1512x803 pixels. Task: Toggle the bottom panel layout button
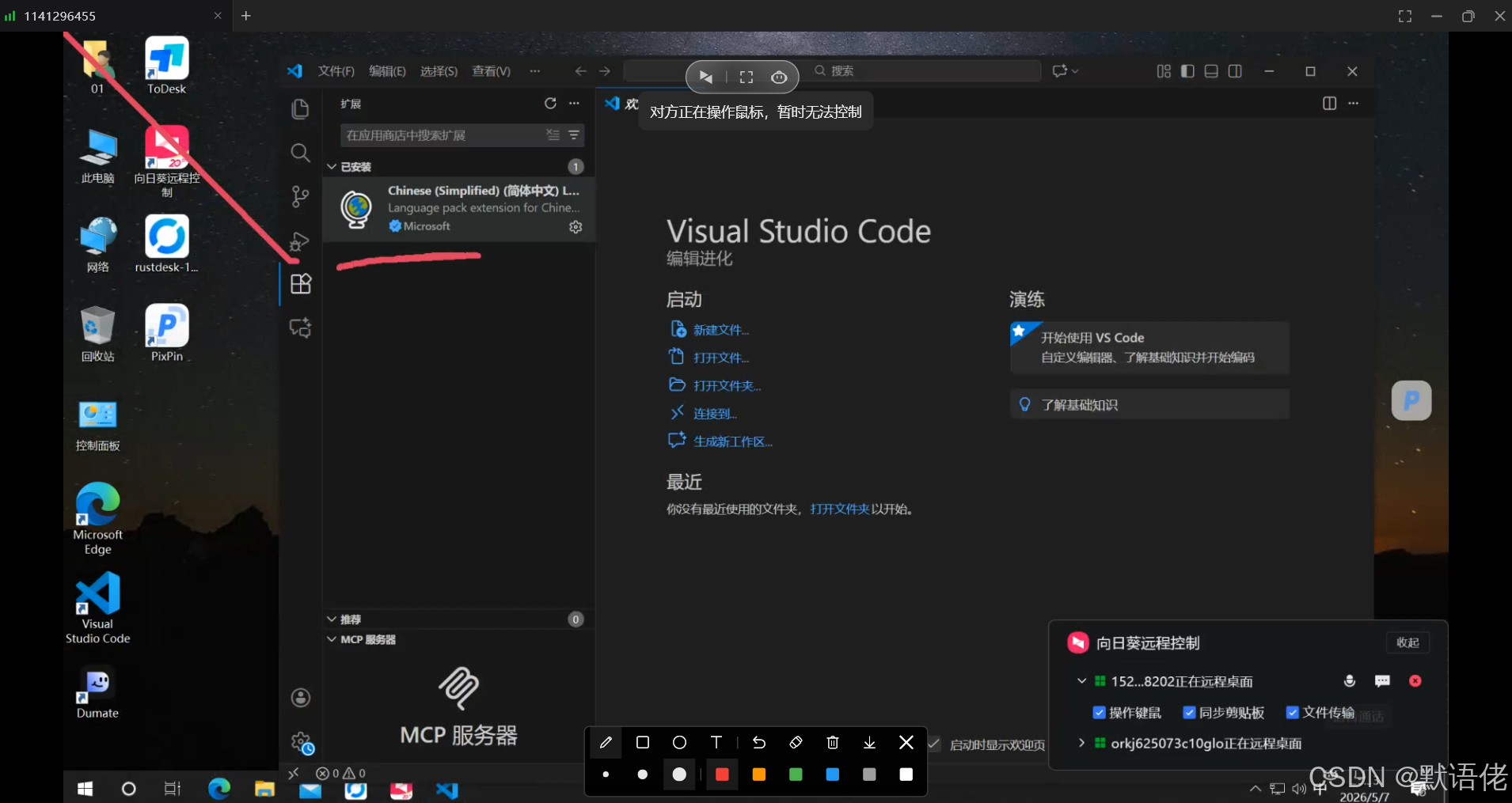[x=1211, y=71]
